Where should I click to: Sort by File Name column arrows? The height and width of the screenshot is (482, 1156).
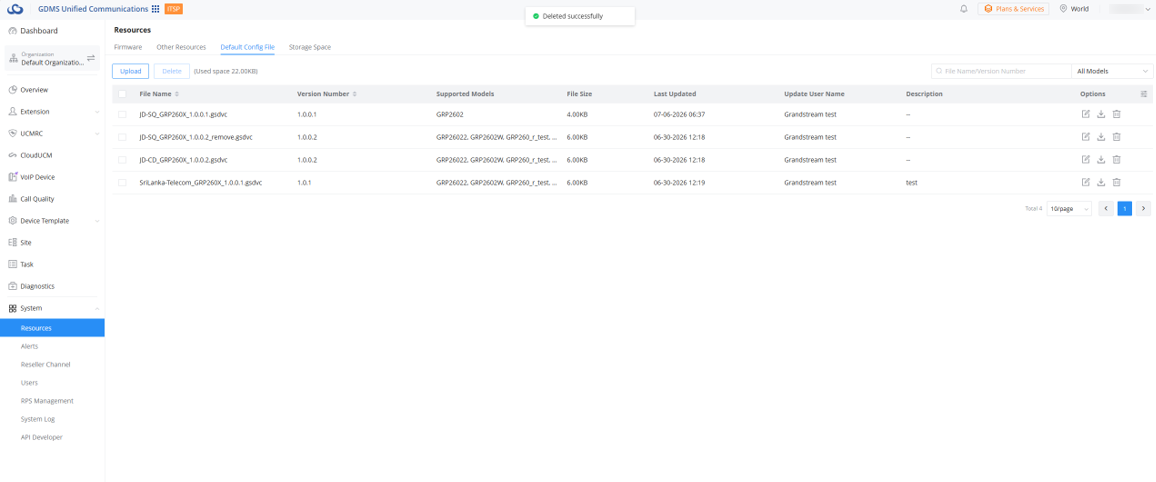click(177, 94)
